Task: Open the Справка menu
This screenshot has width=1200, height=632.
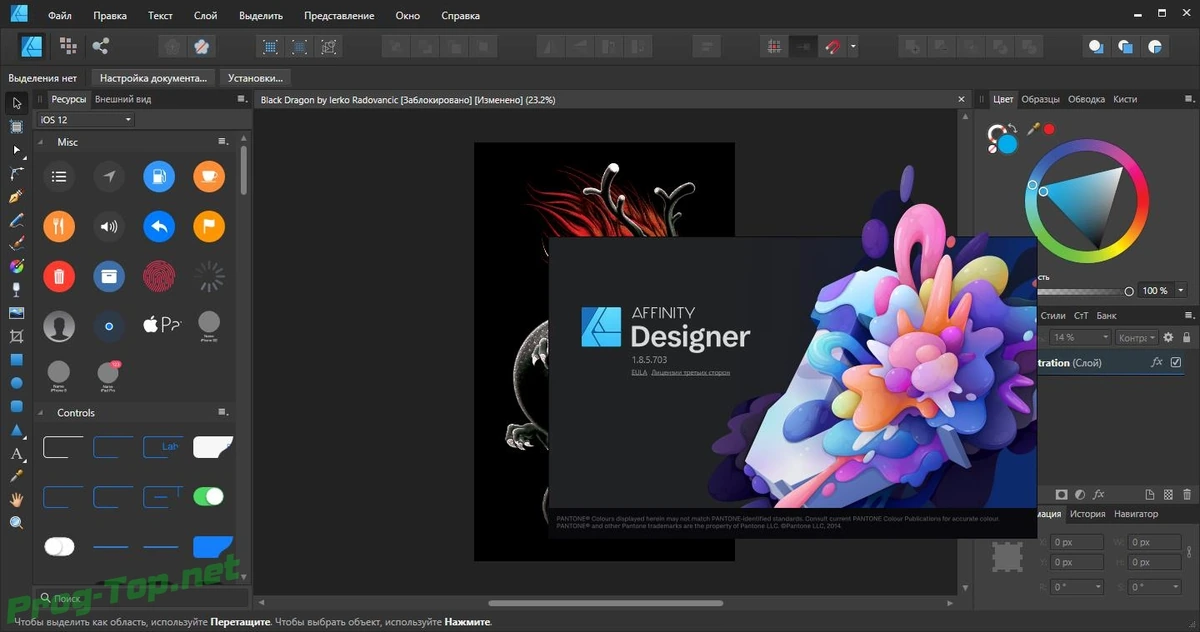Action: 459,16
